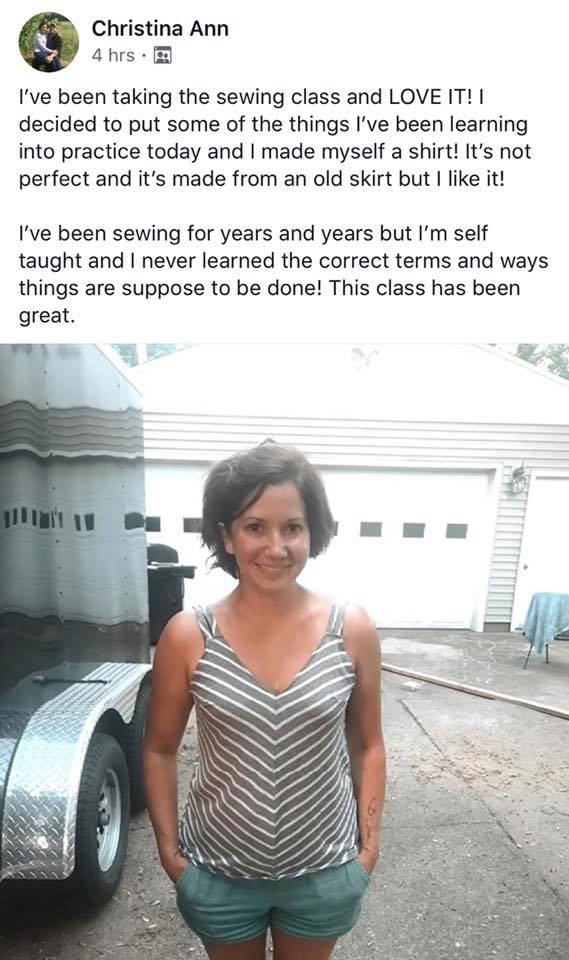The height and width of the screenshot is (960, 569).
Task: Click the first paragraph about sewing class
Action: [x=275, y=138]
